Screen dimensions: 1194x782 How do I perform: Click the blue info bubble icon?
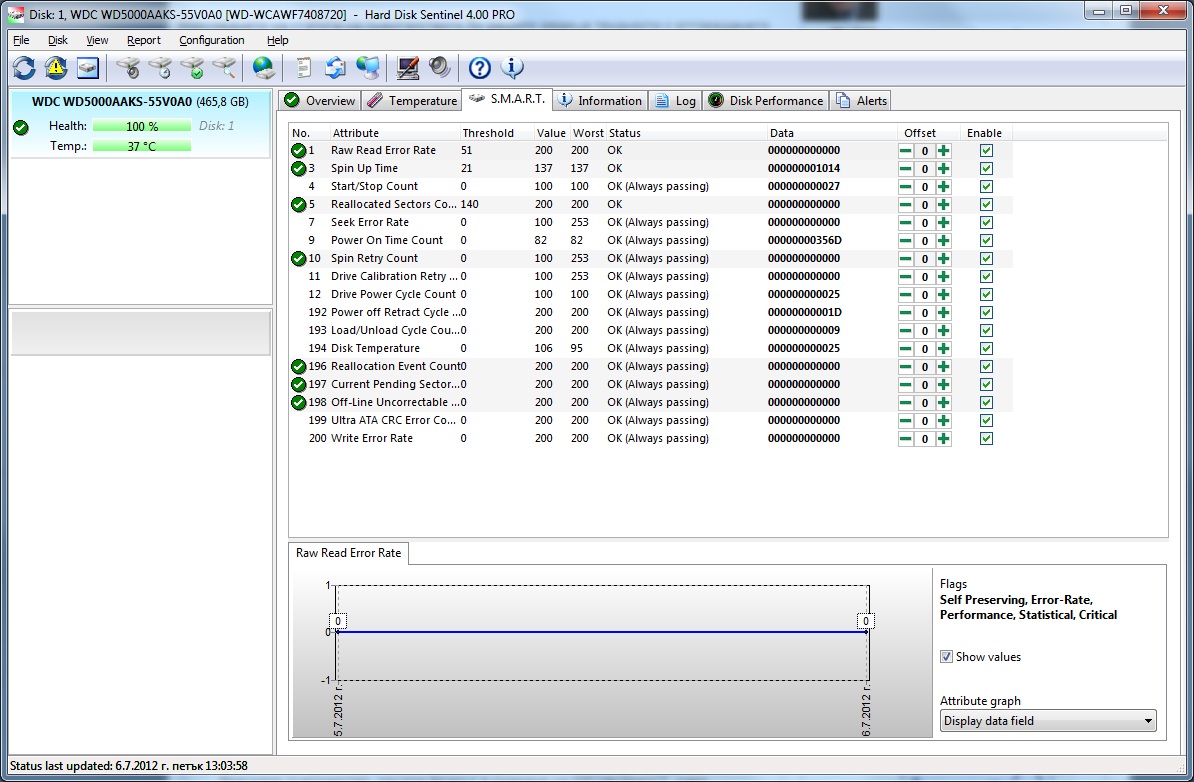tap(512, 68)
